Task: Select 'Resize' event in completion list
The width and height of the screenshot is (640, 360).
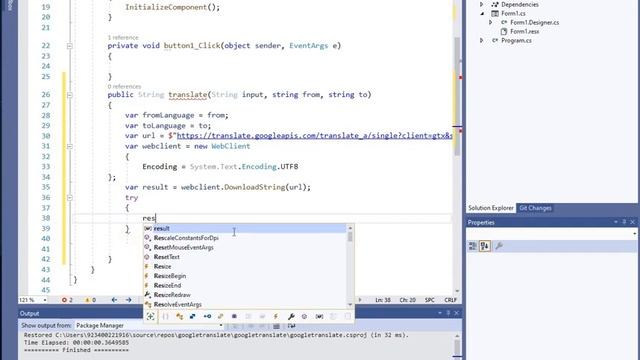Action: 244,267
